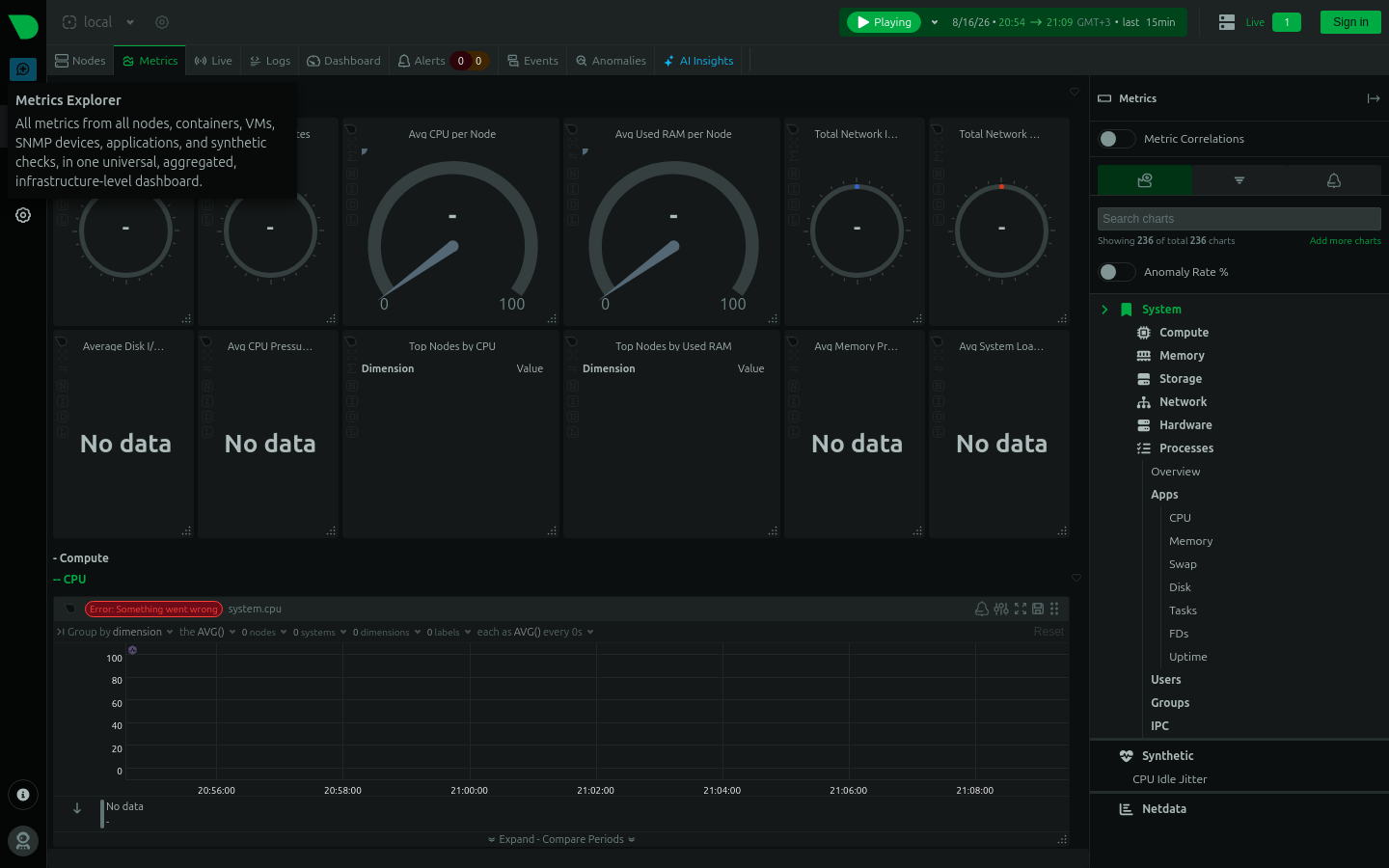Screen dimensions: 1389x868
Task: Switch to the Nodes tab
Action: (x=80, y=61)
